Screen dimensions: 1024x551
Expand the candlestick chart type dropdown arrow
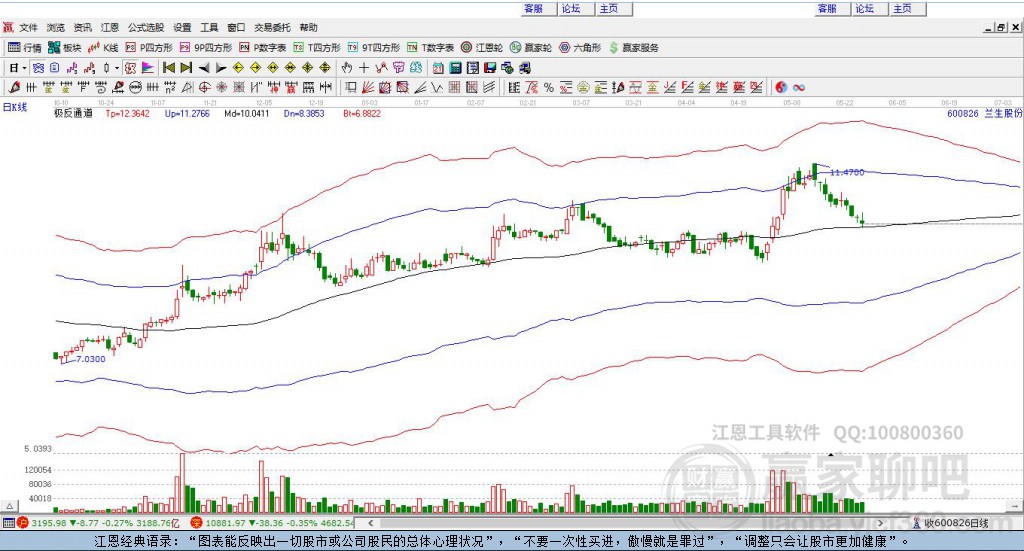click(x=117, y=68)
